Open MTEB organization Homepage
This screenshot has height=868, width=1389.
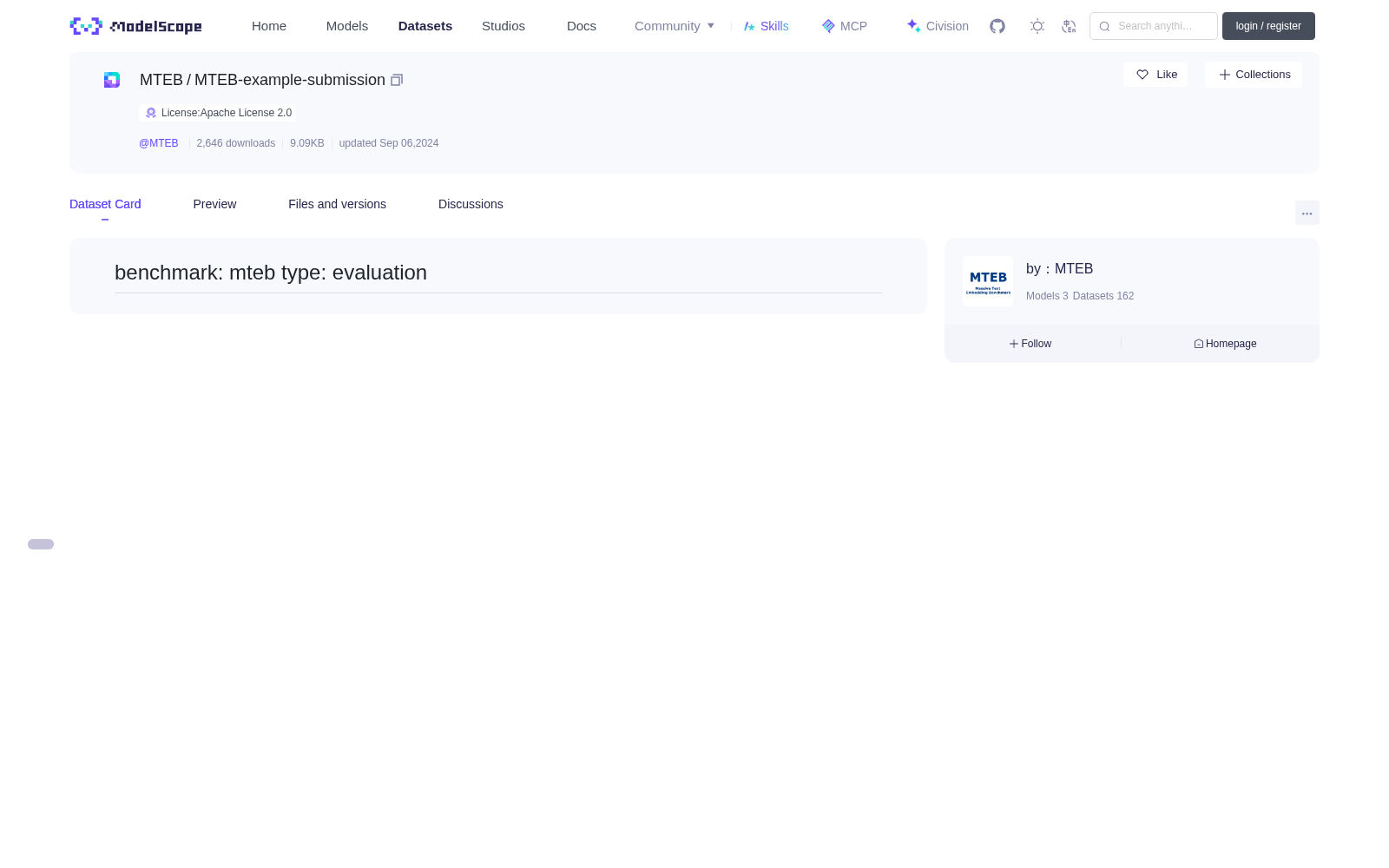[1225, 344]
